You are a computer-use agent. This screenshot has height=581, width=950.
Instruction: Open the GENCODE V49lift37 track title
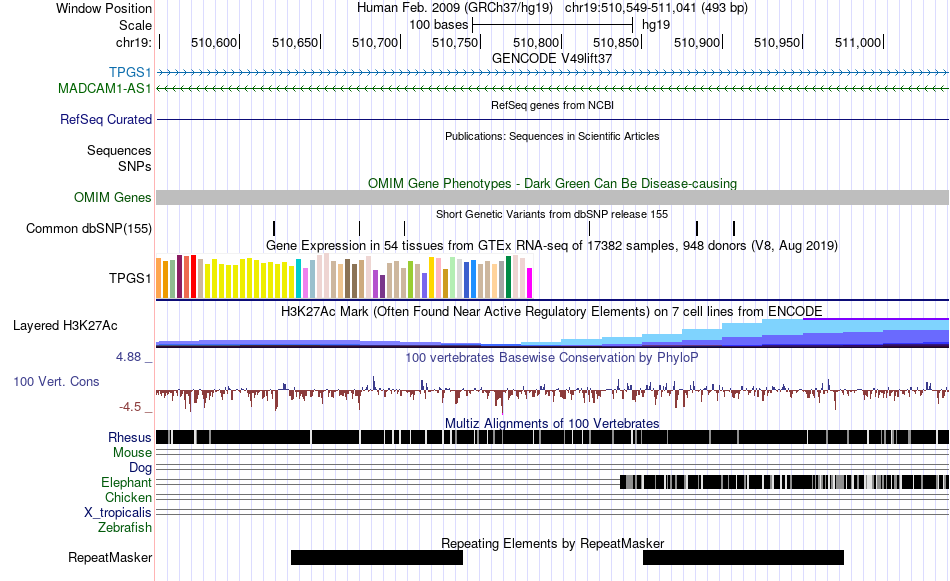tap(552, 59)
